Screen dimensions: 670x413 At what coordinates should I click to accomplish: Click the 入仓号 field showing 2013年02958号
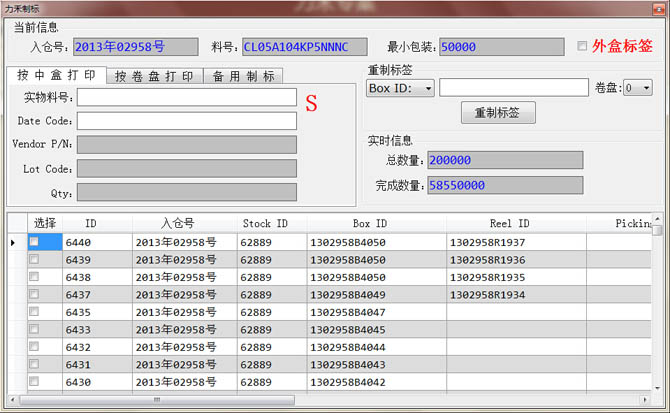136,47
